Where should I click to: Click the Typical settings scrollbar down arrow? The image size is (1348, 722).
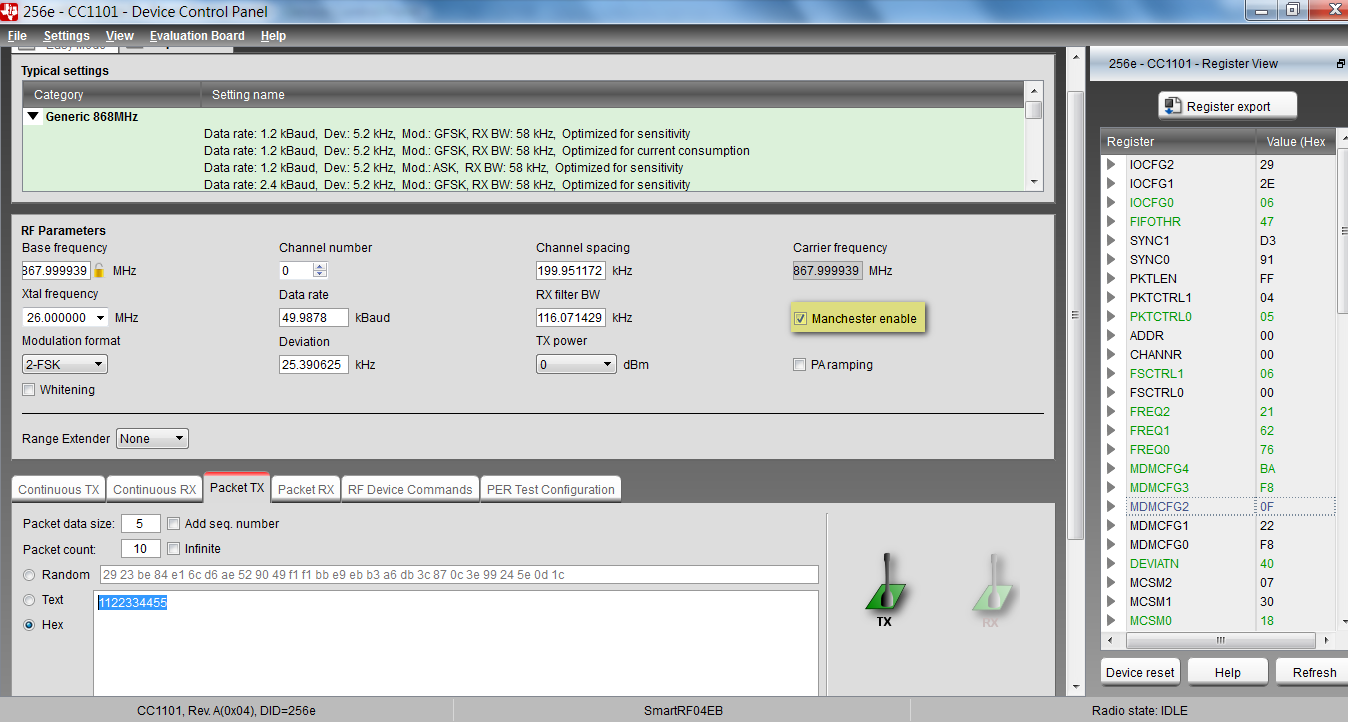click(1034, 182)
